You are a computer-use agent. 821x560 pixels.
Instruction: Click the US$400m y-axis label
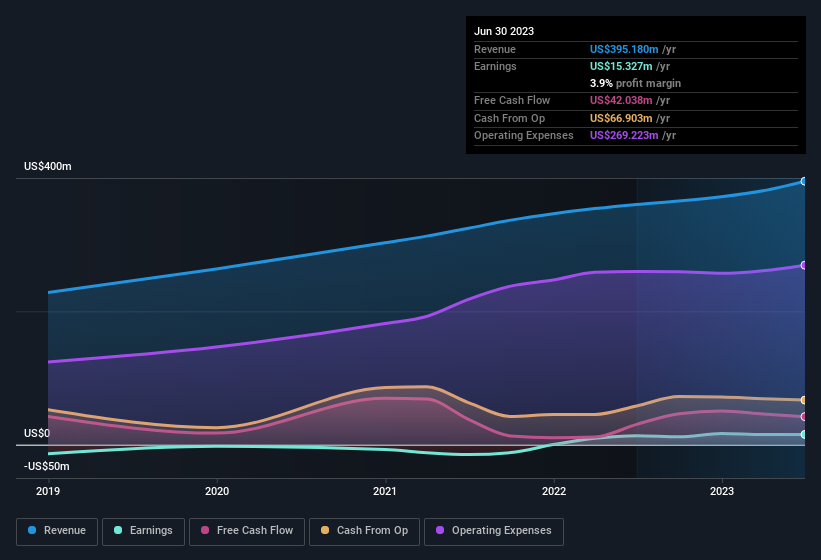point(48,166)
